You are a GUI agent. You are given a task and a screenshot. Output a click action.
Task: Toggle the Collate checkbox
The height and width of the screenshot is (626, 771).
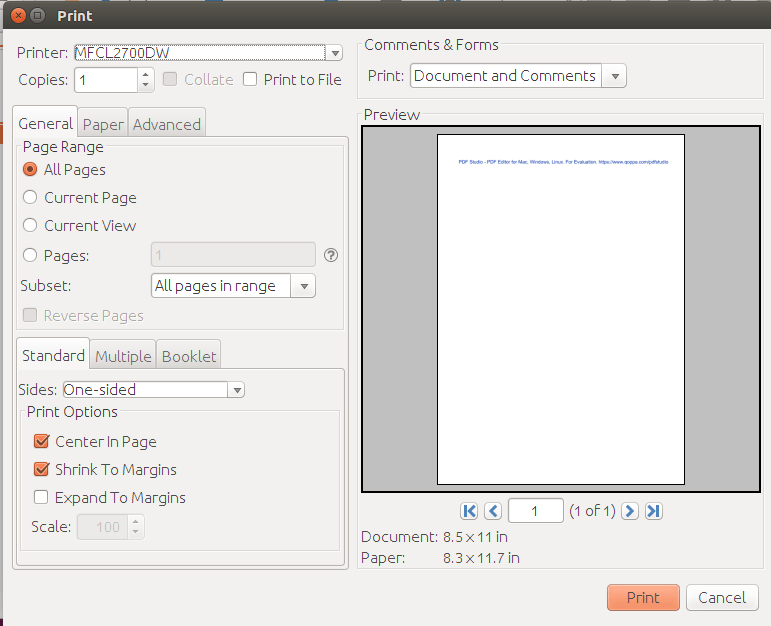[x=170, y=79]
